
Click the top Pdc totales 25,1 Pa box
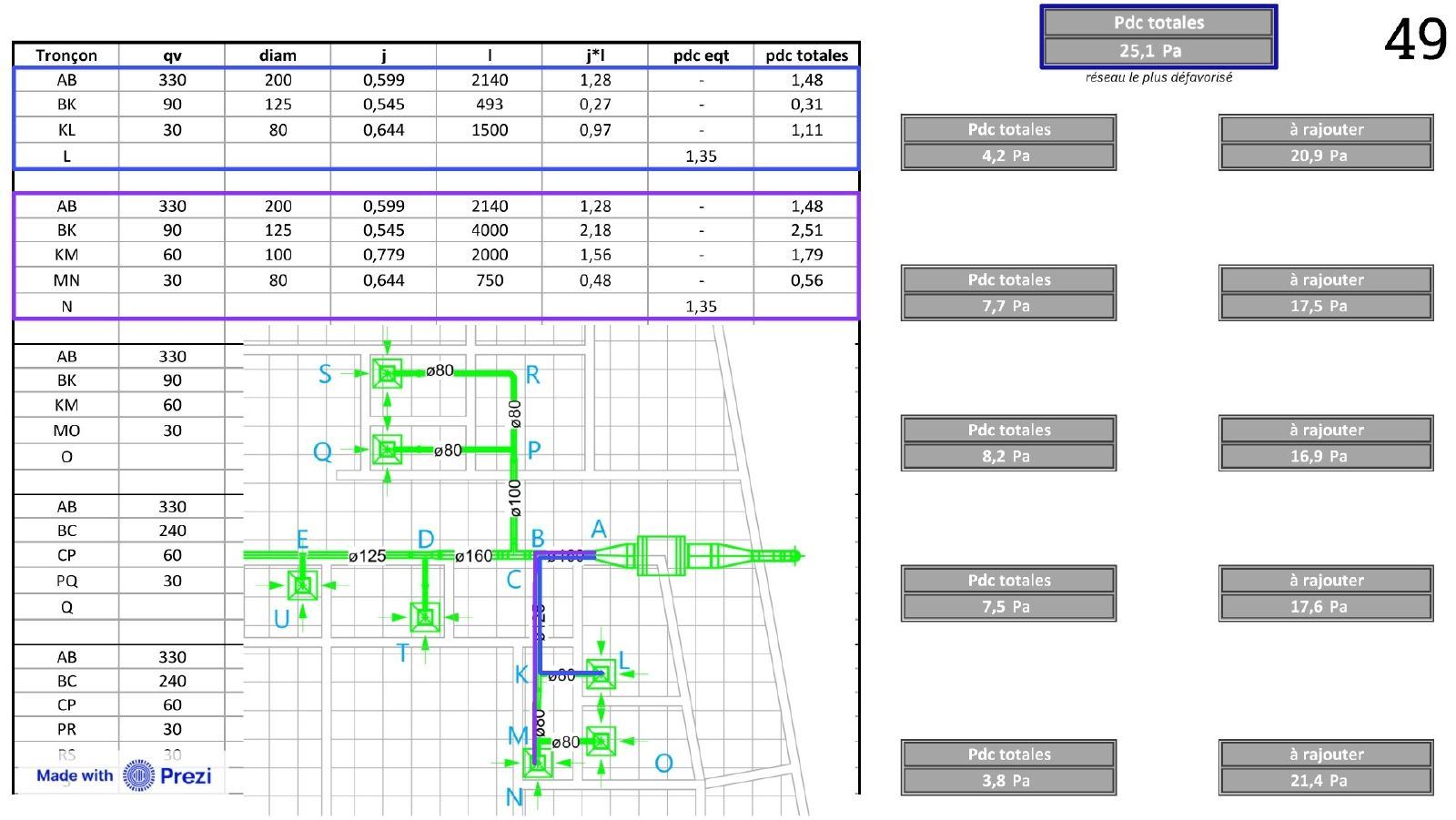pos(1158,36)
